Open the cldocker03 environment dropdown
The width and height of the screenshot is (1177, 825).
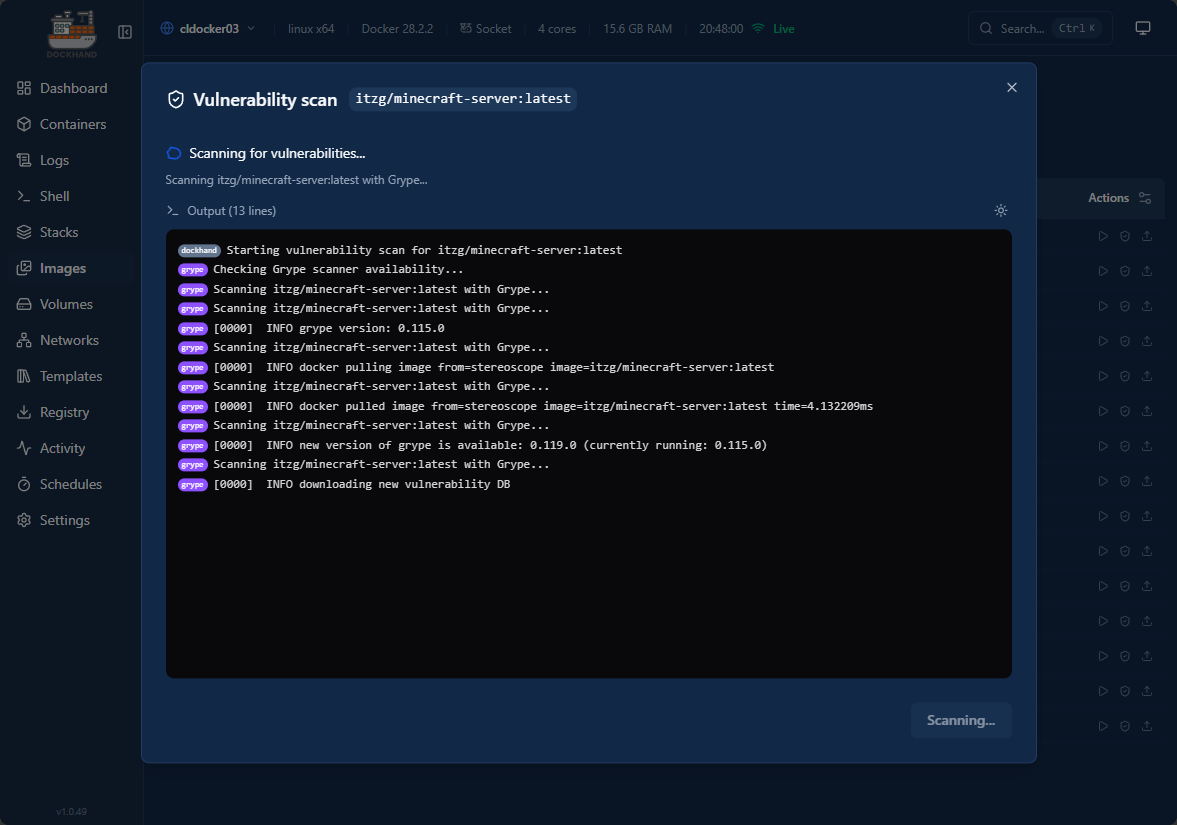click(x=208, y=29)
